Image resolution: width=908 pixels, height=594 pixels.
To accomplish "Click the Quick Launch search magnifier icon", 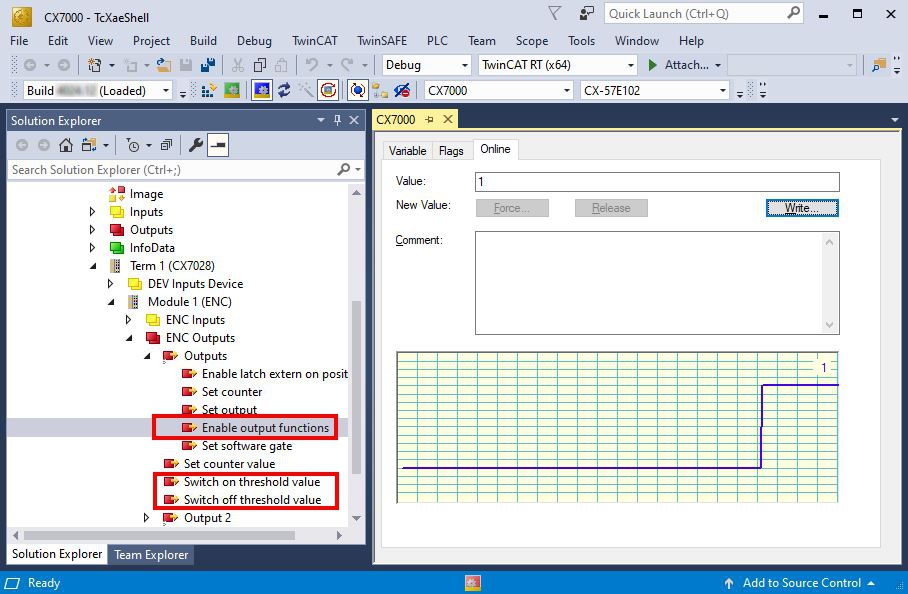I will (793, 13).
